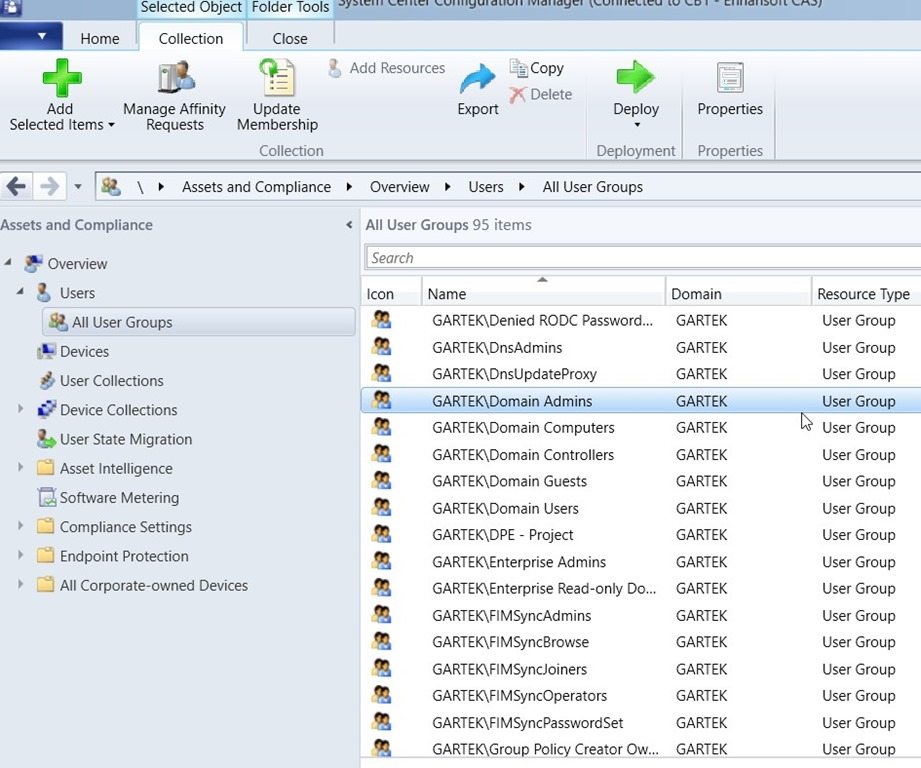This screenshot has width=921, height=768.
Task: Click the User State Migration node icon
Action: 46,439
